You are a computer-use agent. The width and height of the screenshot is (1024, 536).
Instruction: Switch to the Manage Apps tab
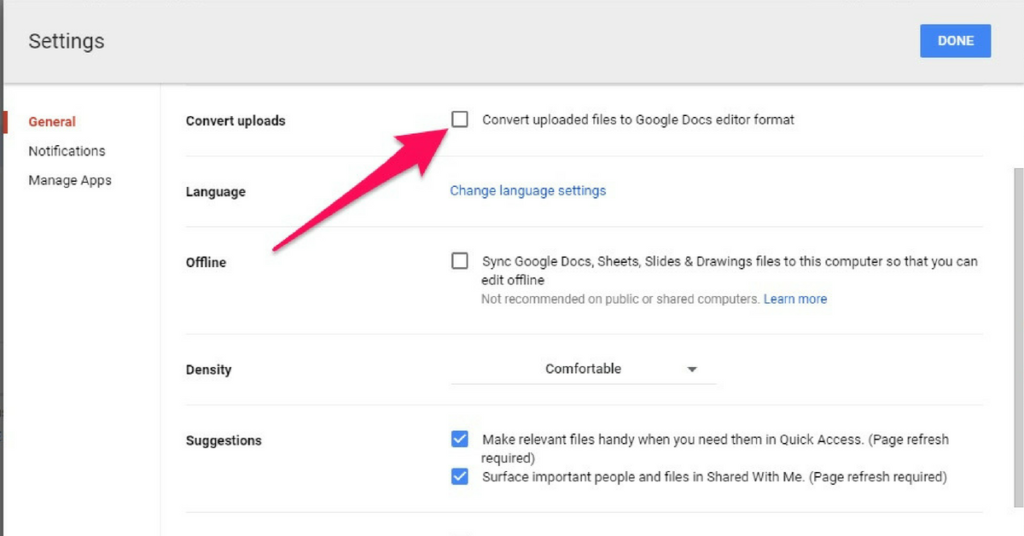(70, 180)
